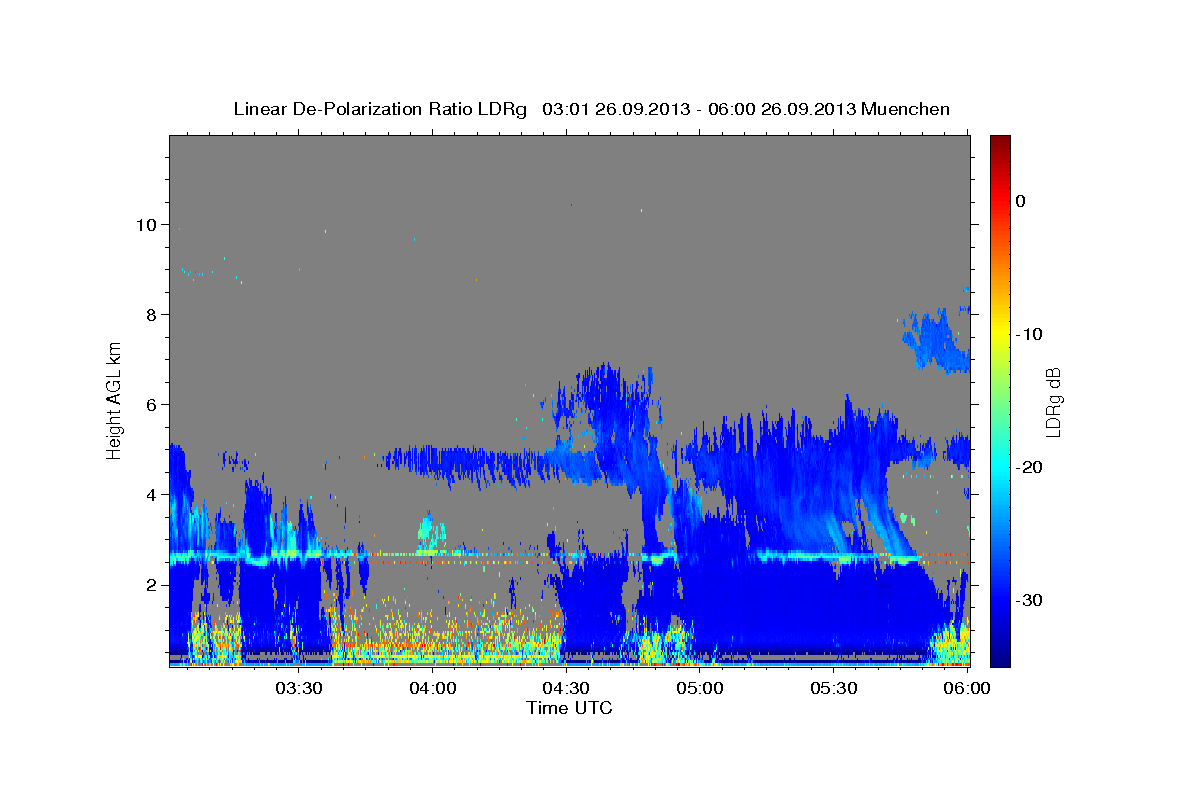Viewport: 1200px width, 800px height.
Task: Click the colorbar value -10 label
Action: tap(1028, 334)
